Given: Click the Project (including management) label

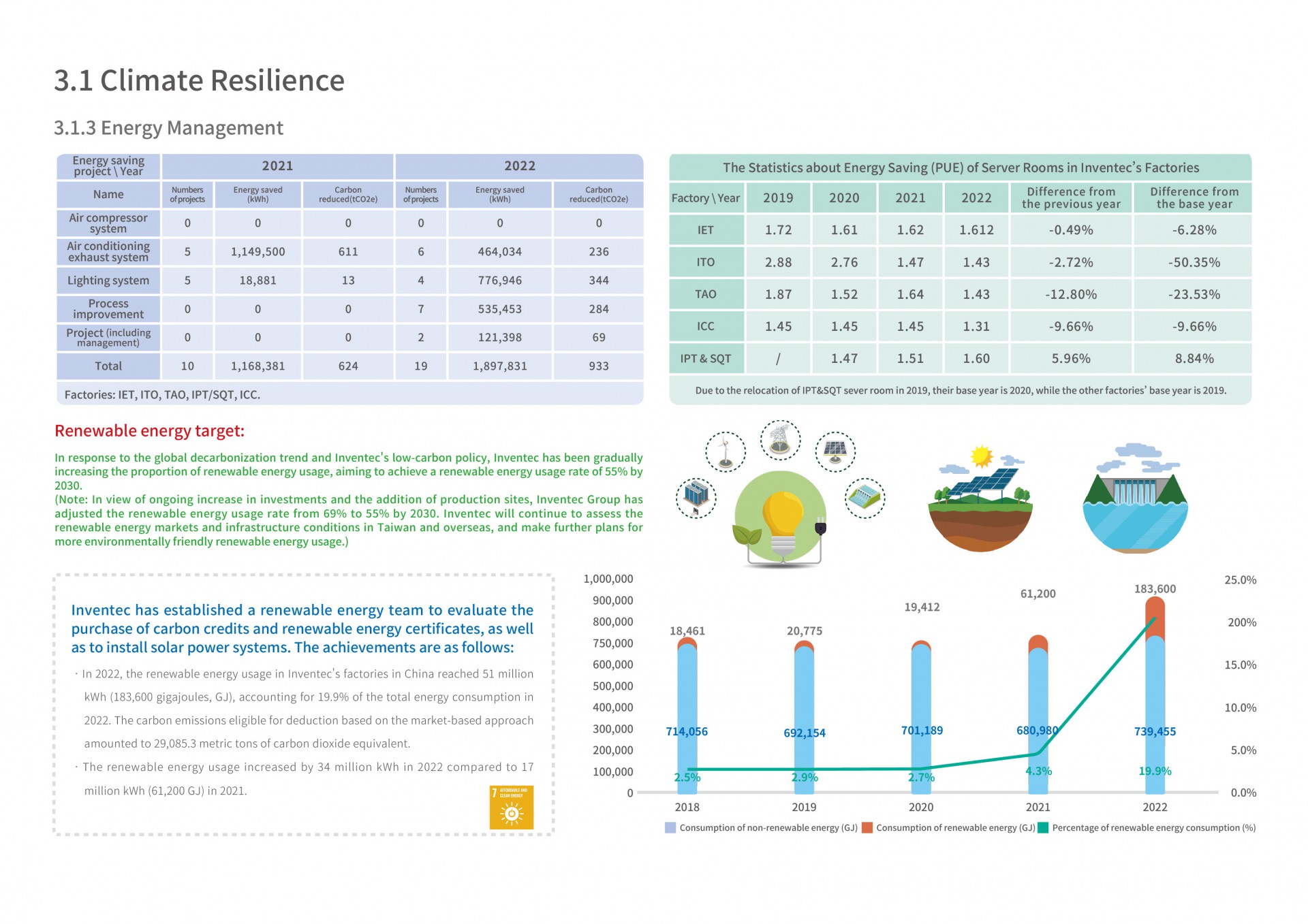Looking at the screenshot, I should [x=108, y=338].
